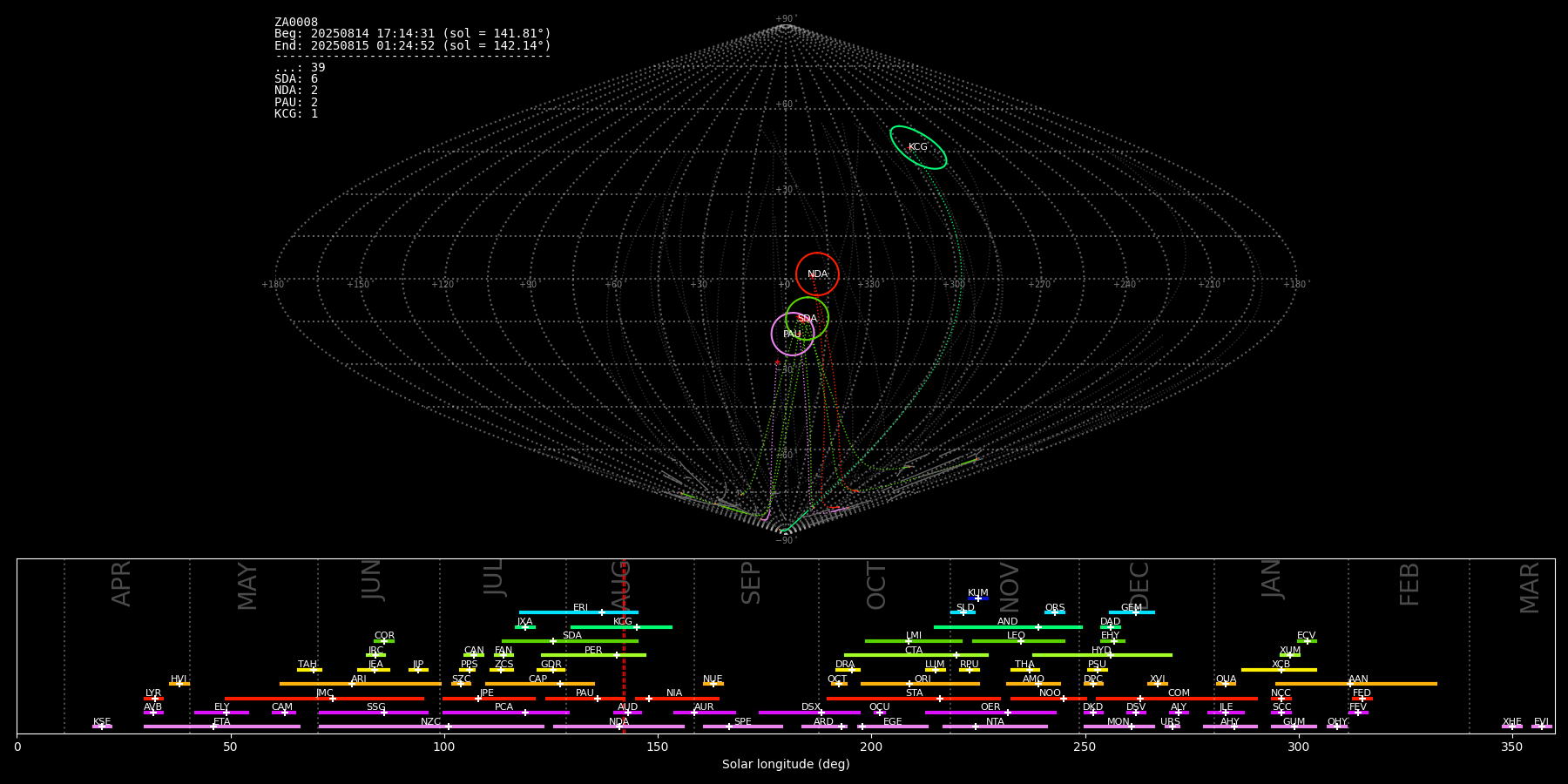
Task: Click the KSE shower marker in the timeline
Action: (x=102, y=727)
